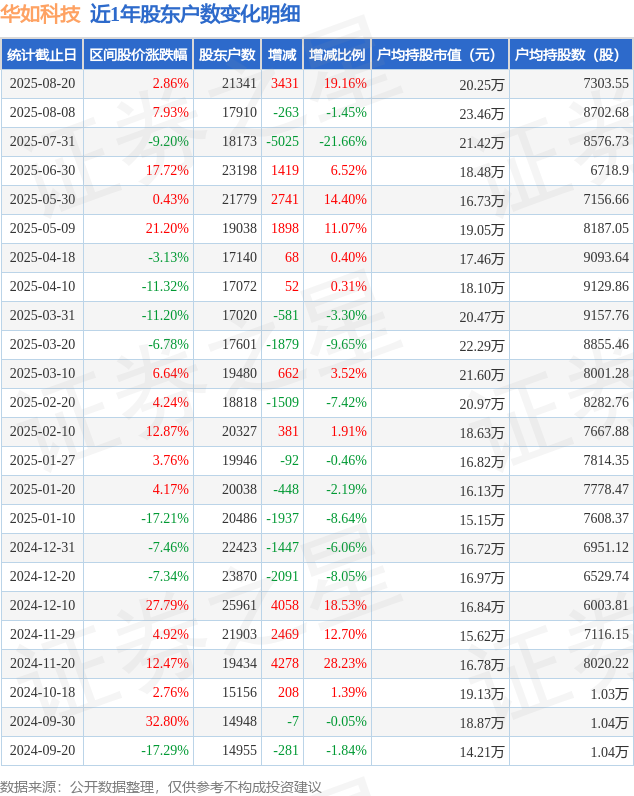This screenshot has width=634, height=796.
Task: Select the 2024-12-10 date cell
Action: point(42,605)
